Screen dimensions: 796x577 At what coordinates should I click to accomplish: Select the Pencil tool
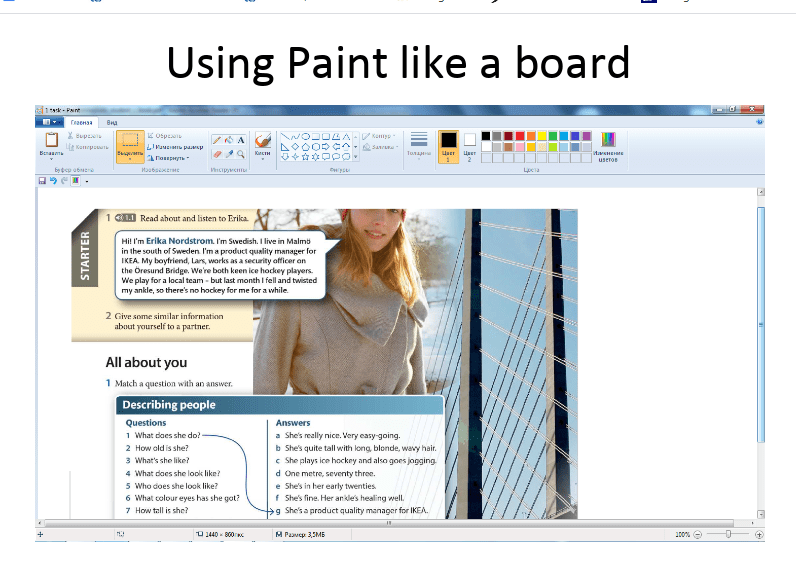coord(217,139)
